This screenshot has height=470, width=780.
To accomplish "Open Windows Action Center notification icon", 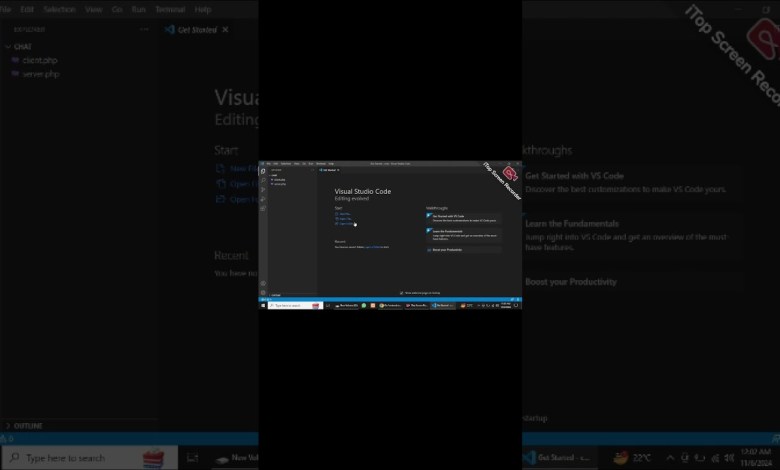I will (516, 305).
